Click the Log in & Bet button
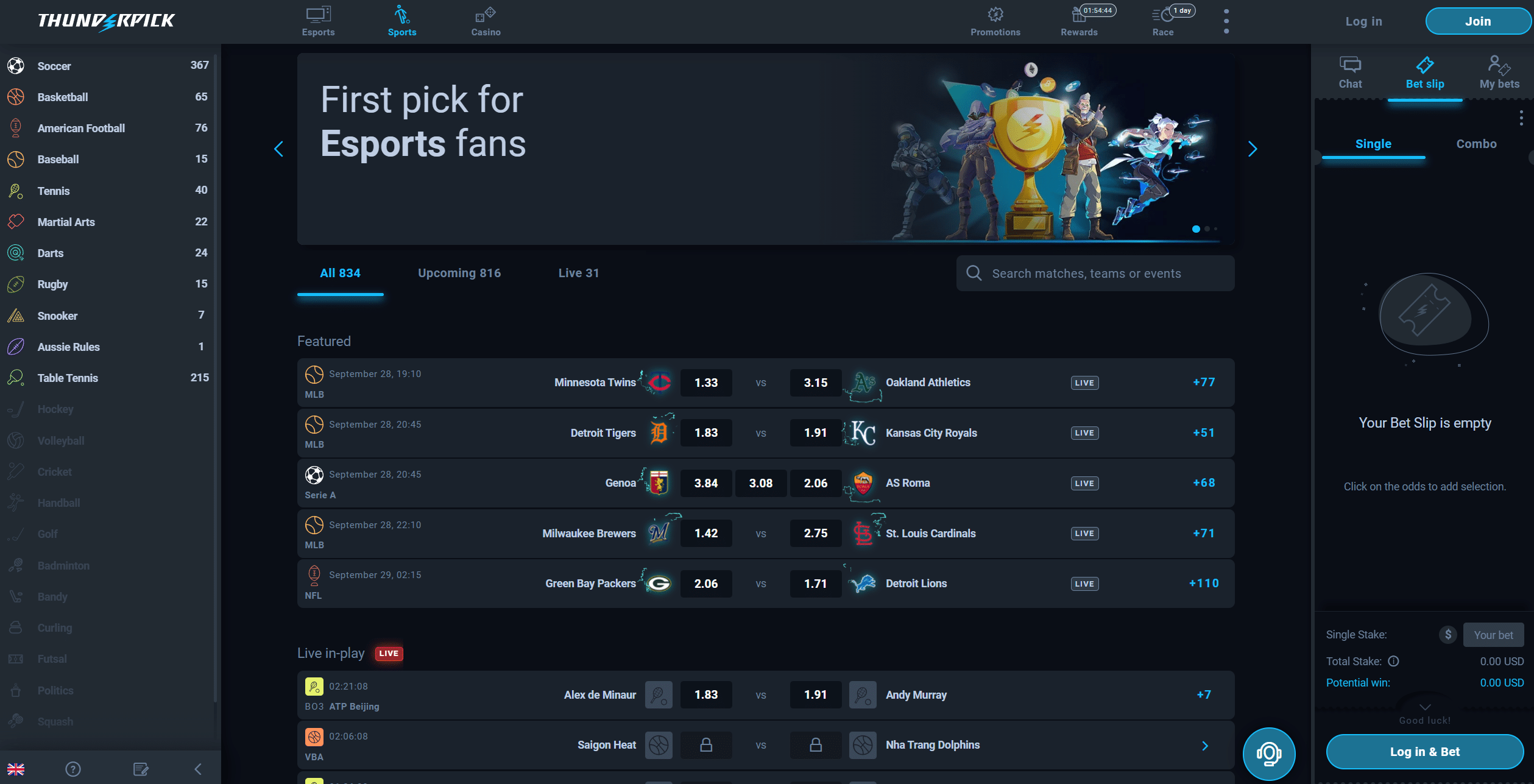The image size is (1534, 784). [x=1424, y=752]
